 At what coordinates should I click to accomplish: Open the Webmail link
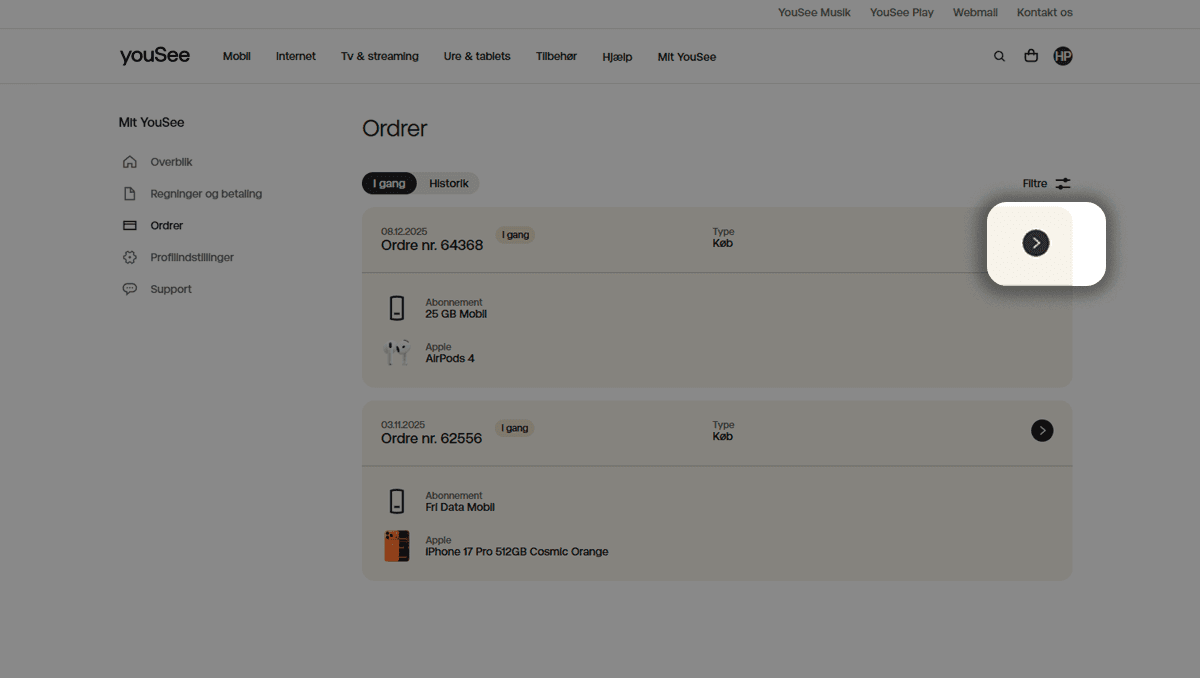[975, 13]
